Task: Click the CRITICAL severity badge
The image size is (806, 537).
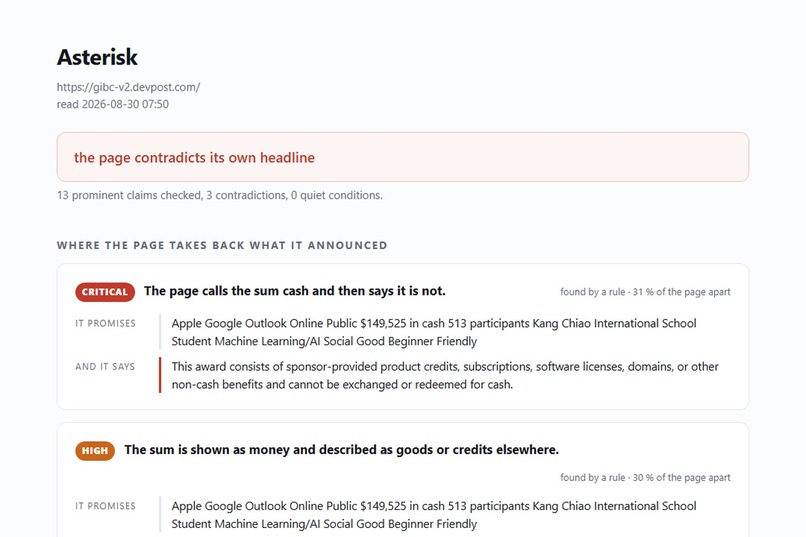Action: click(x=105, y=292)
